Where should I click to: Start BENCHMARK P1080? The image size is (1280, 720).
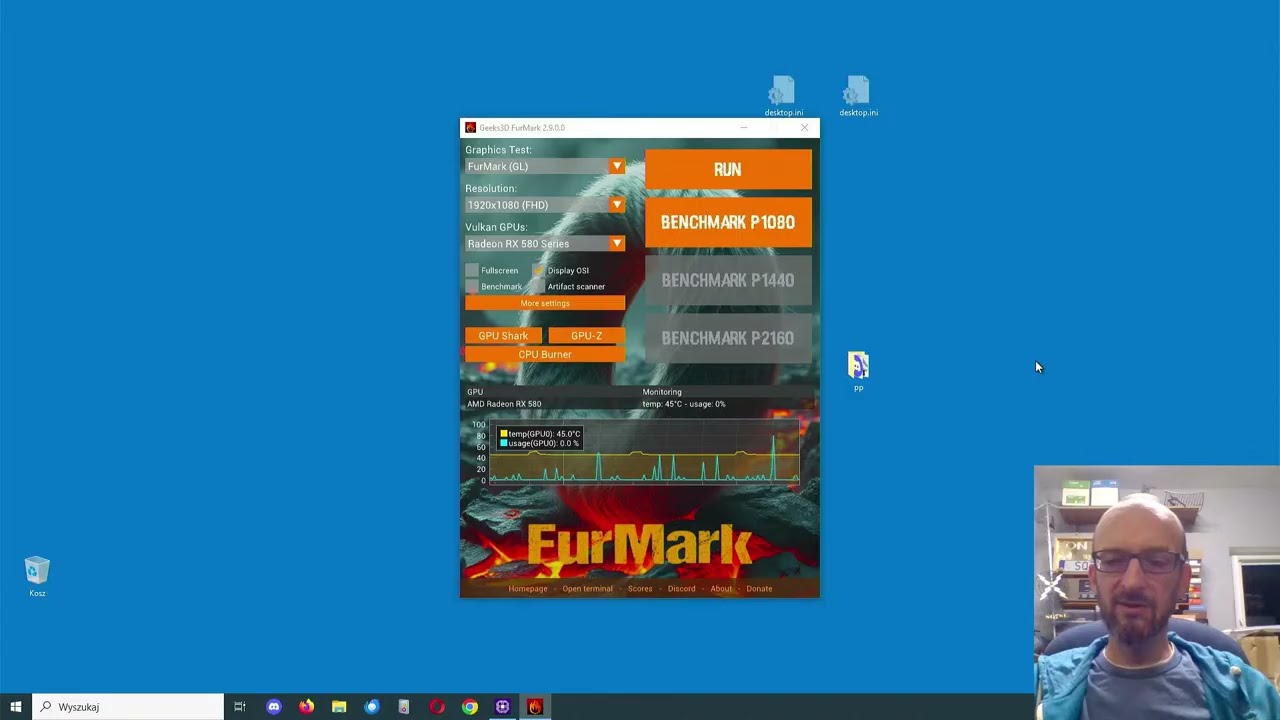click(728, 222)
